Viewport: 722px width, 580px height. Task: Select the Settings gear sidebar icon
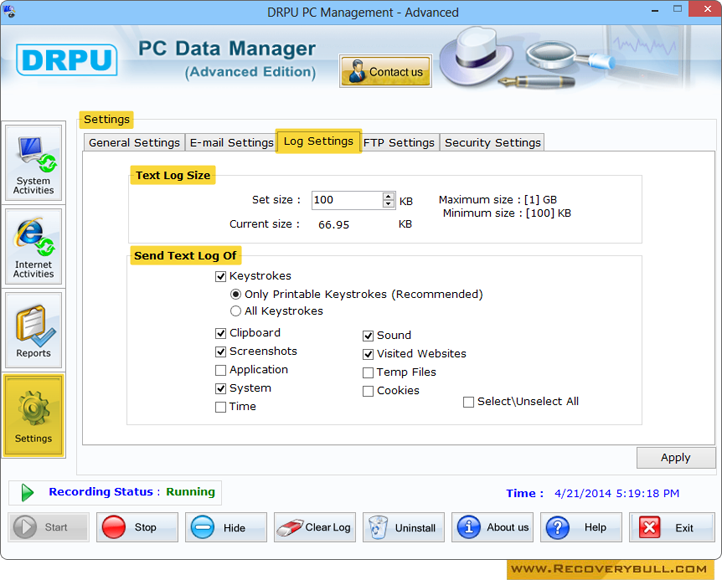point(33,416)
